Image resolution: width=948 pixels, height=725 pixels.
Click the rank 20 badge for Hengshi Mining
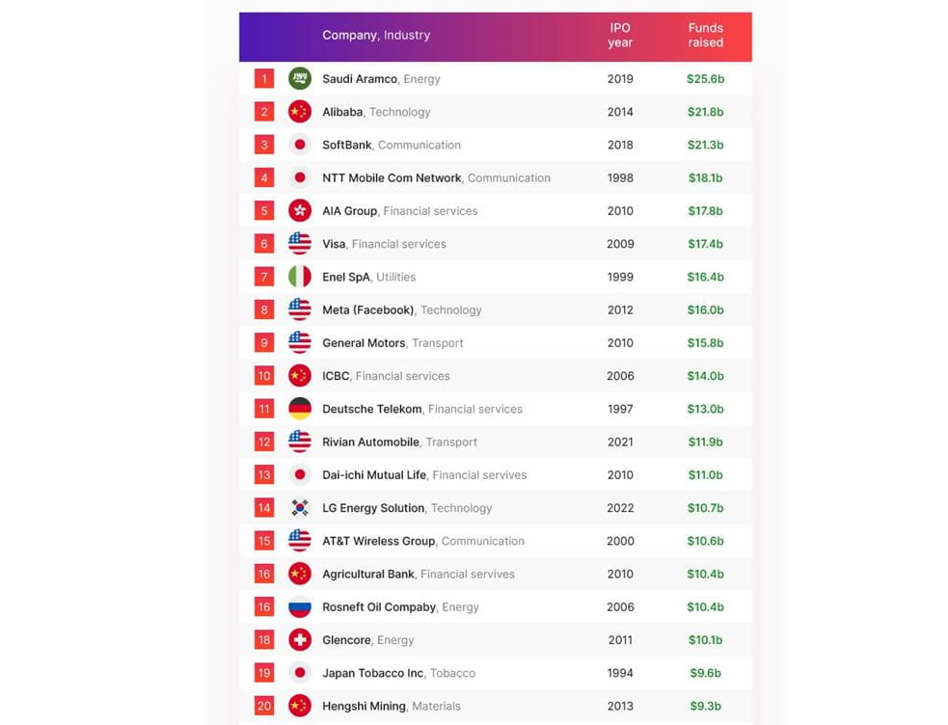(264, 706)
